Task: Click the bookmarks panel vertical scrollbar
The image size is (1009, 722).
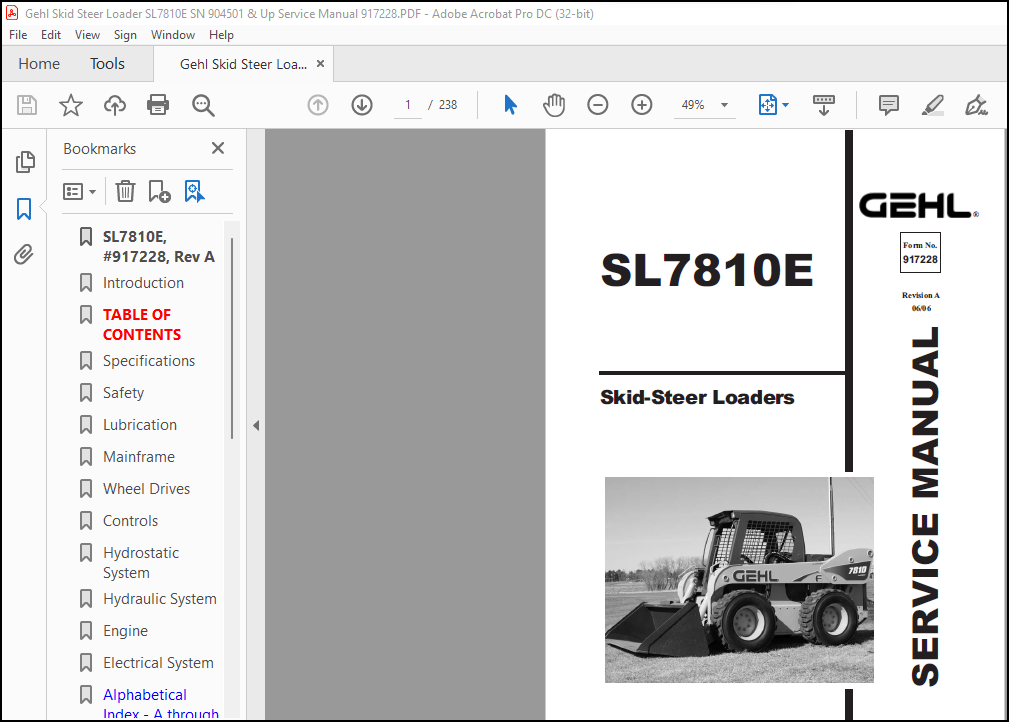Action: point(232,338)
